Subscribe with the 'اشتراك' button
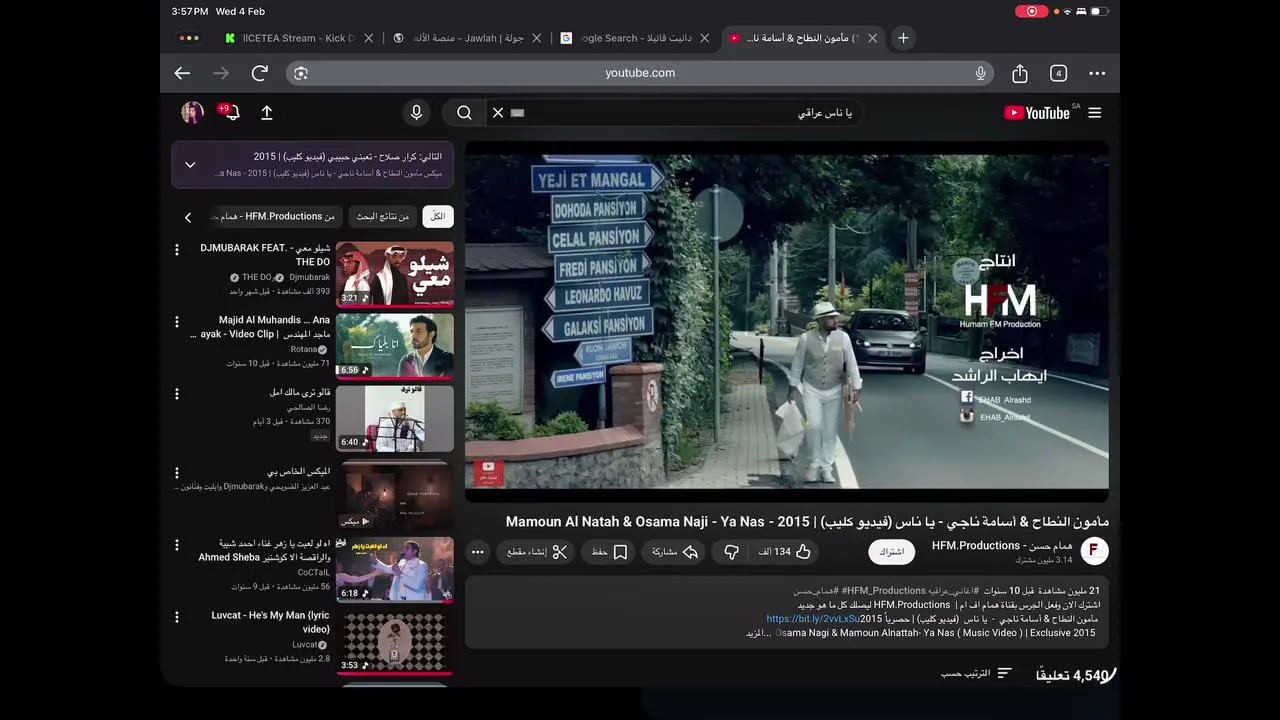The image size is (1280, 720). (892, 552)
